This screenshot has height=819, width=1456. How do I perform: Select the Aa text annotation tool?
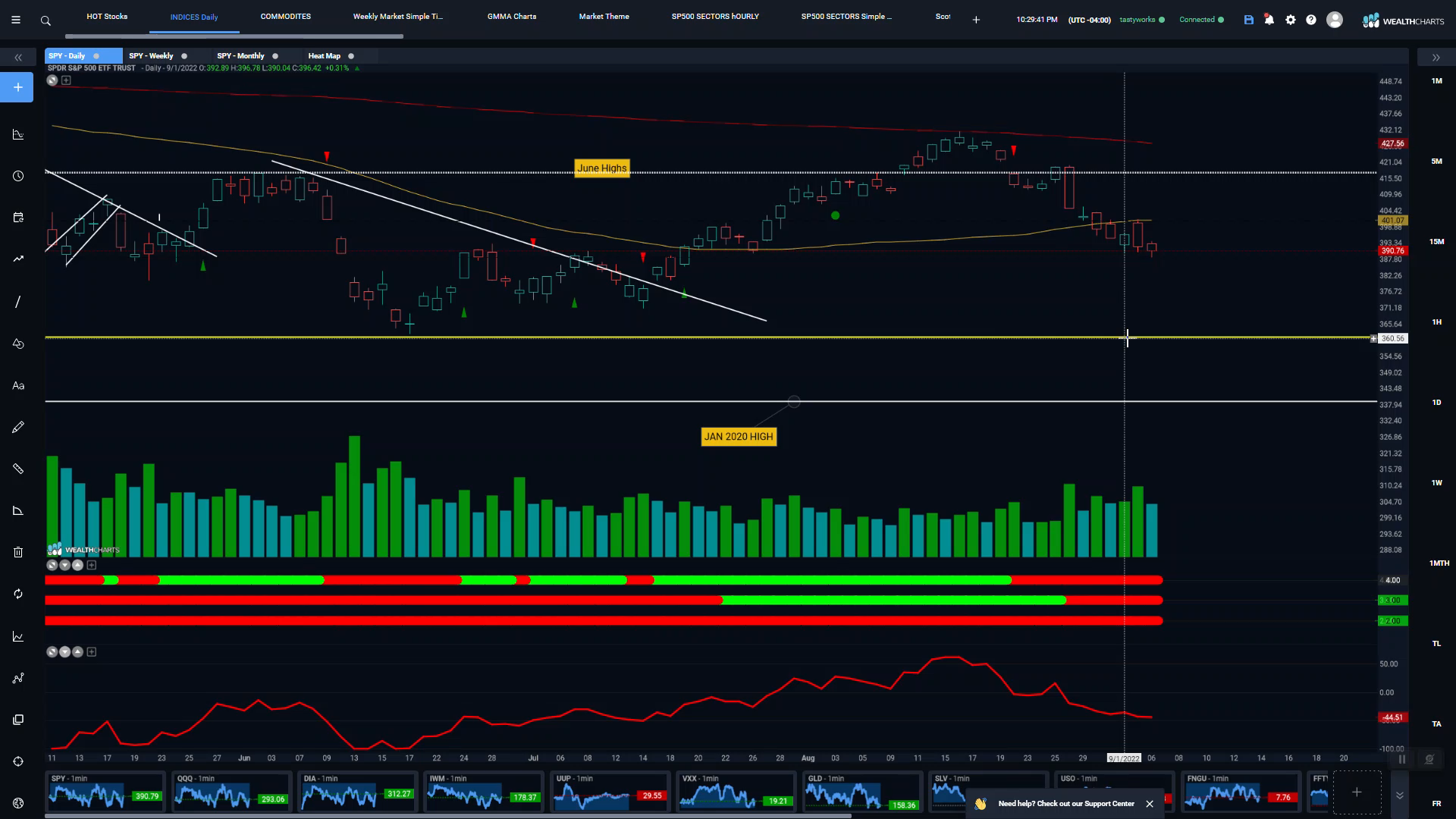(x=18, y=385)
